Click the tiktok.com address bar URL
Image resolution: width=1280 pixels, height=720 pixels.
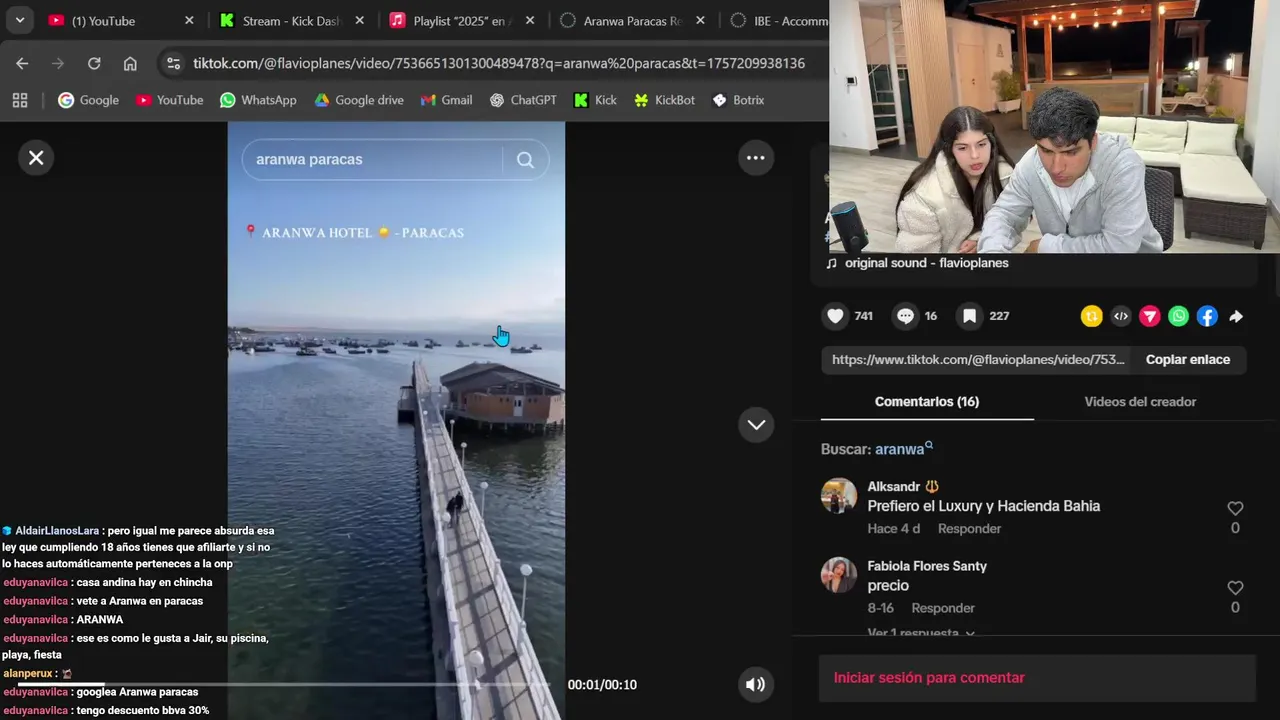tap(499, 63)
